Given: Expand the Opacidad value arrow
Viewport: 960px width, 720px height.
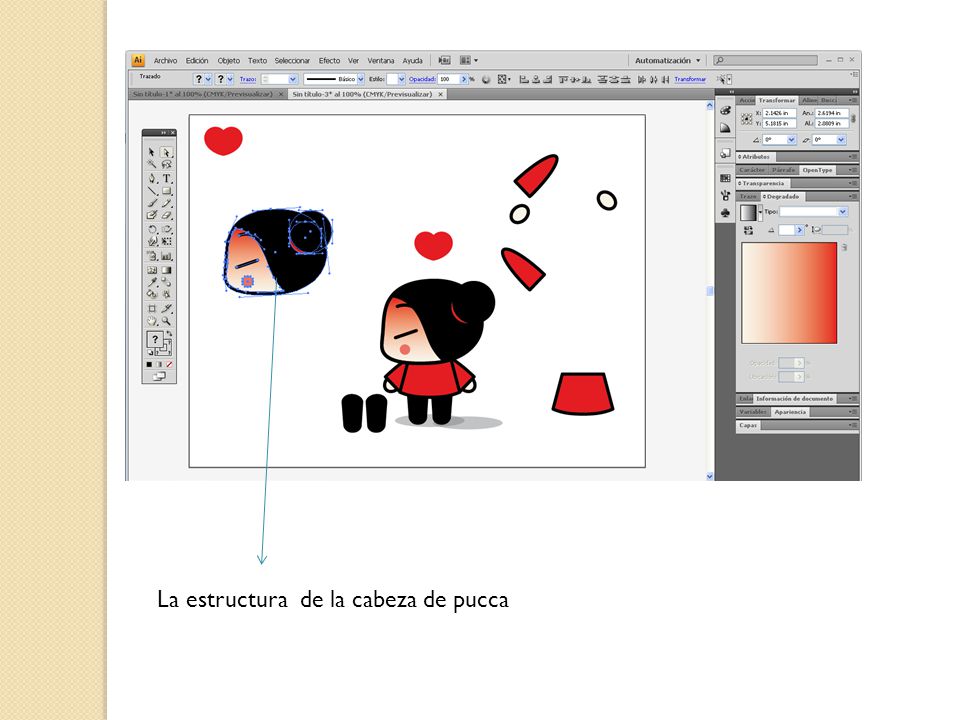Looking at the screenshot, I should 464,79.
